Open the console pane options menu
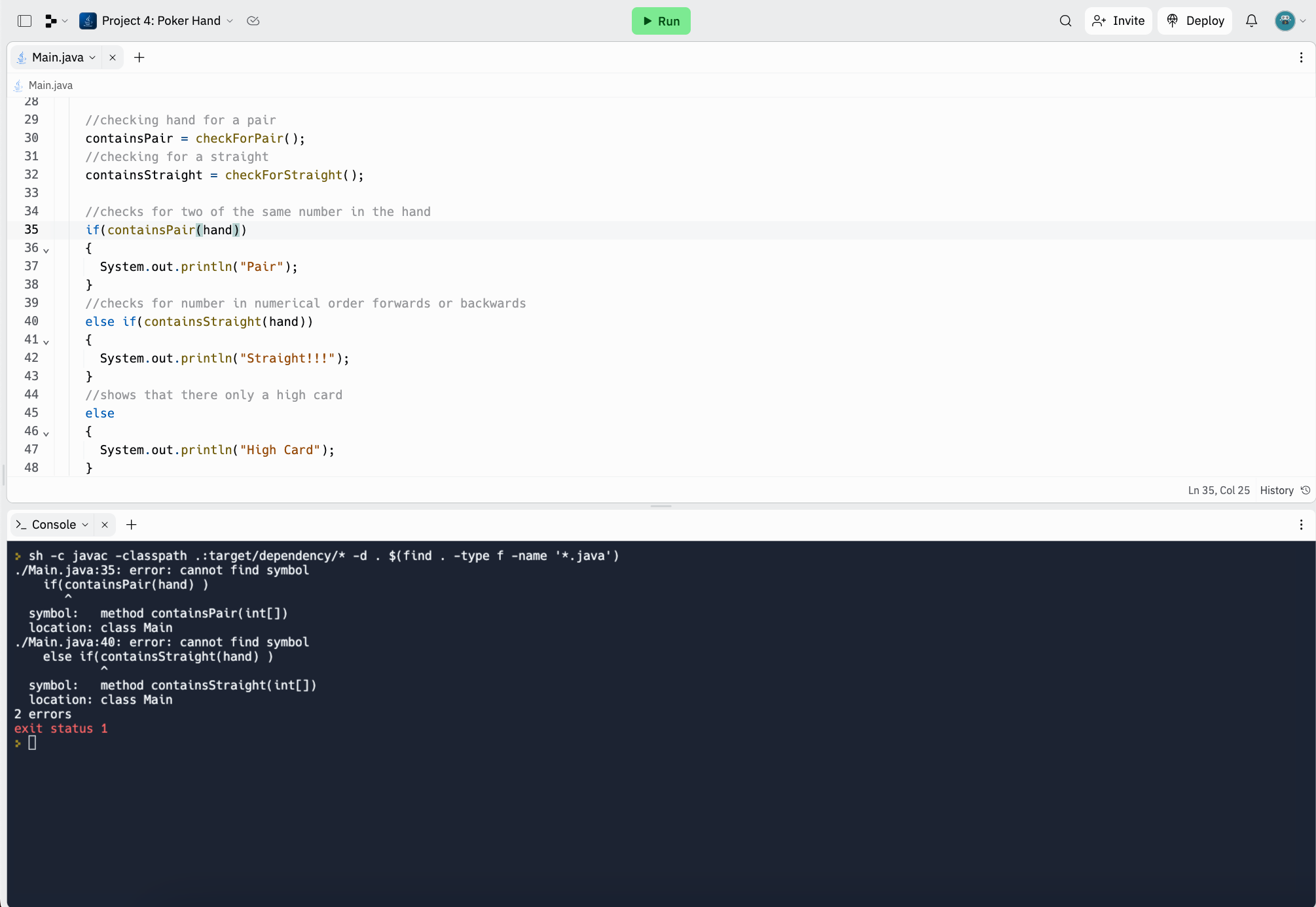Image resolution: width=1316 pixels, height=907 pixels. (1301, 524)
